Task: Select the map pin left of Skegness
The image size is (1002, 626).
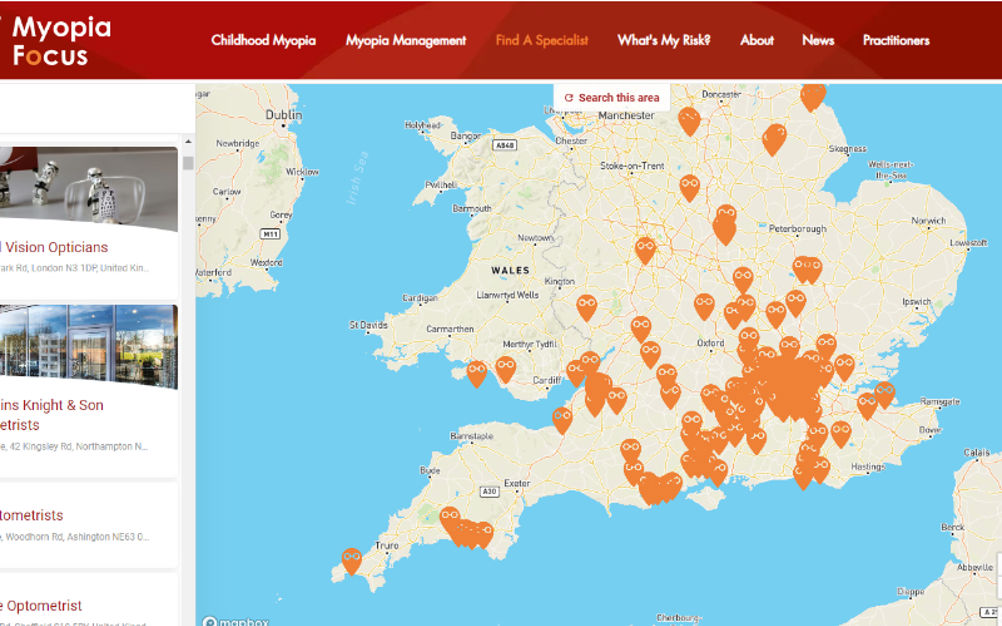Action: pos(774,138)
